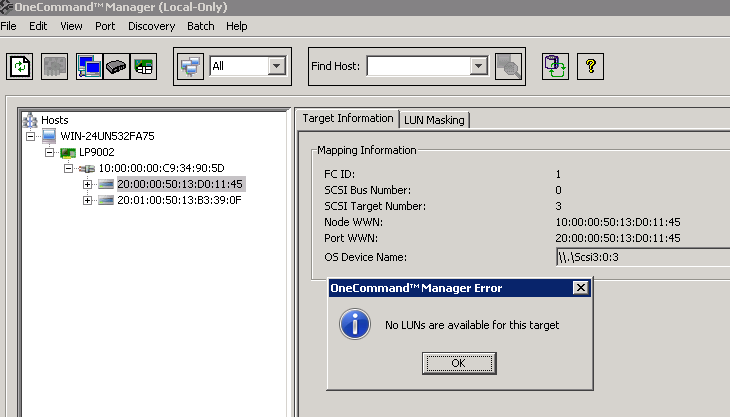730x417 pixels.
Task: Click the CIM/refresh LUNs toolbar icon
Action: click(x=555, y=67)
